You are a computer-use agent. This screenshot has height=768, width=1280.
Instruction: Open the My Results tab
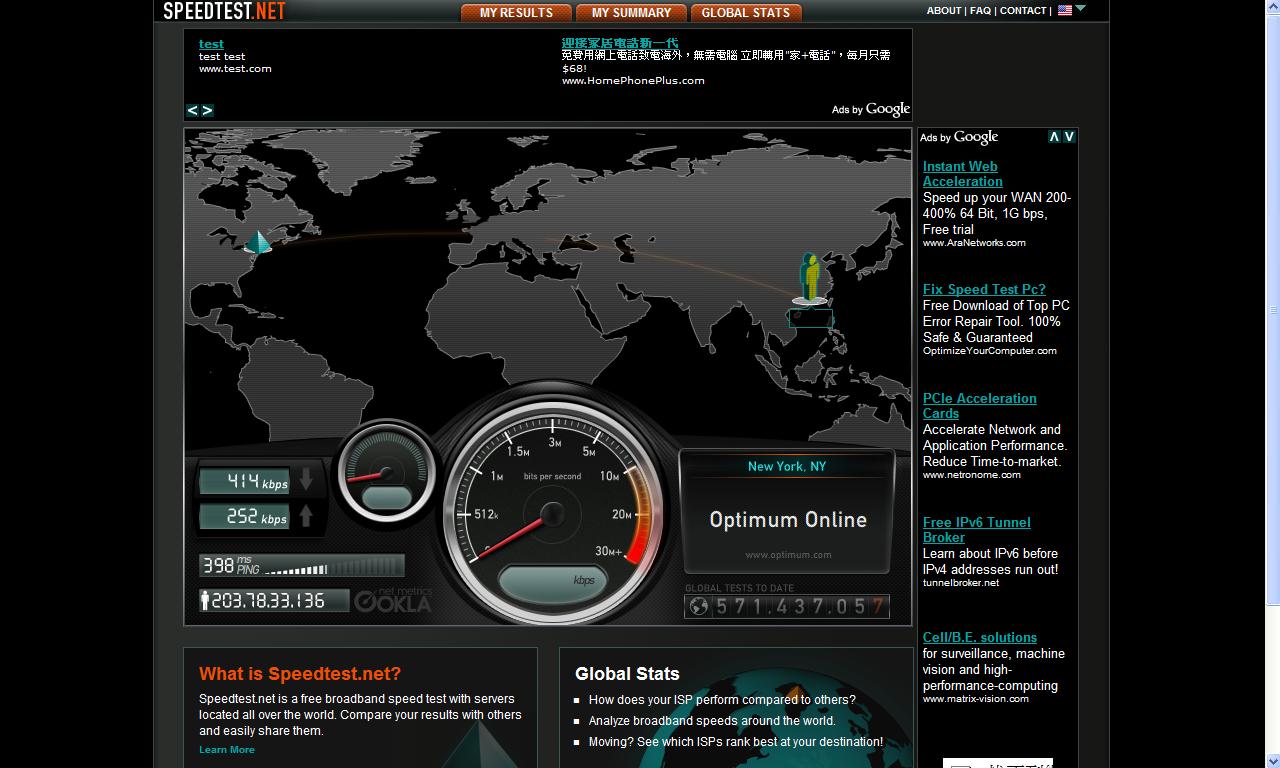(516, 13)
